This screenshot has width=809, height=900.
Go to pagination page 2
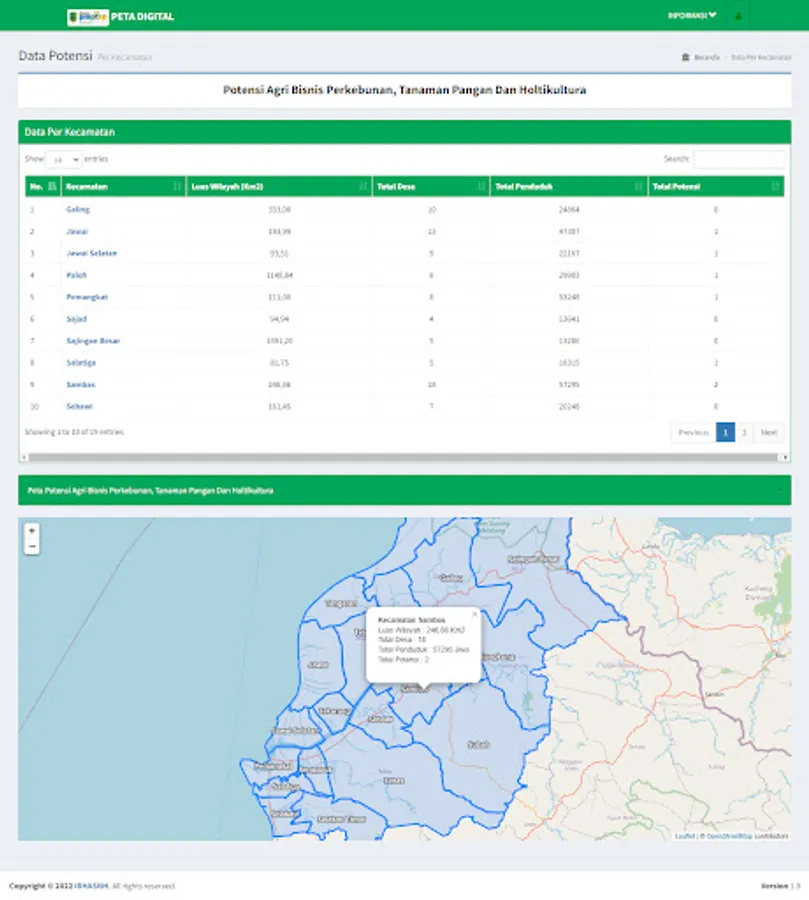(x=744, y=432)
